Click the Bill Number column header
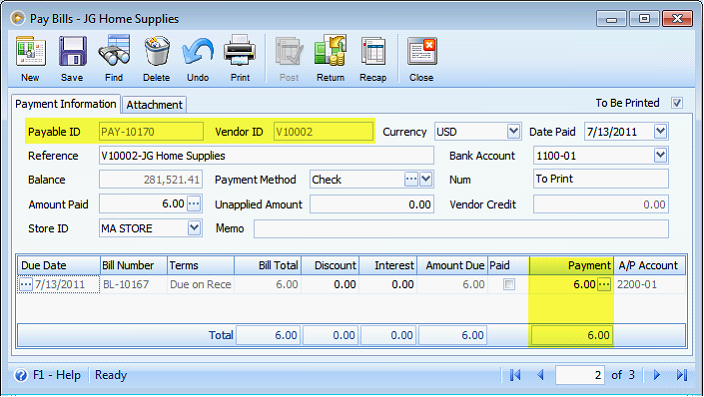 tap(134, 265)
